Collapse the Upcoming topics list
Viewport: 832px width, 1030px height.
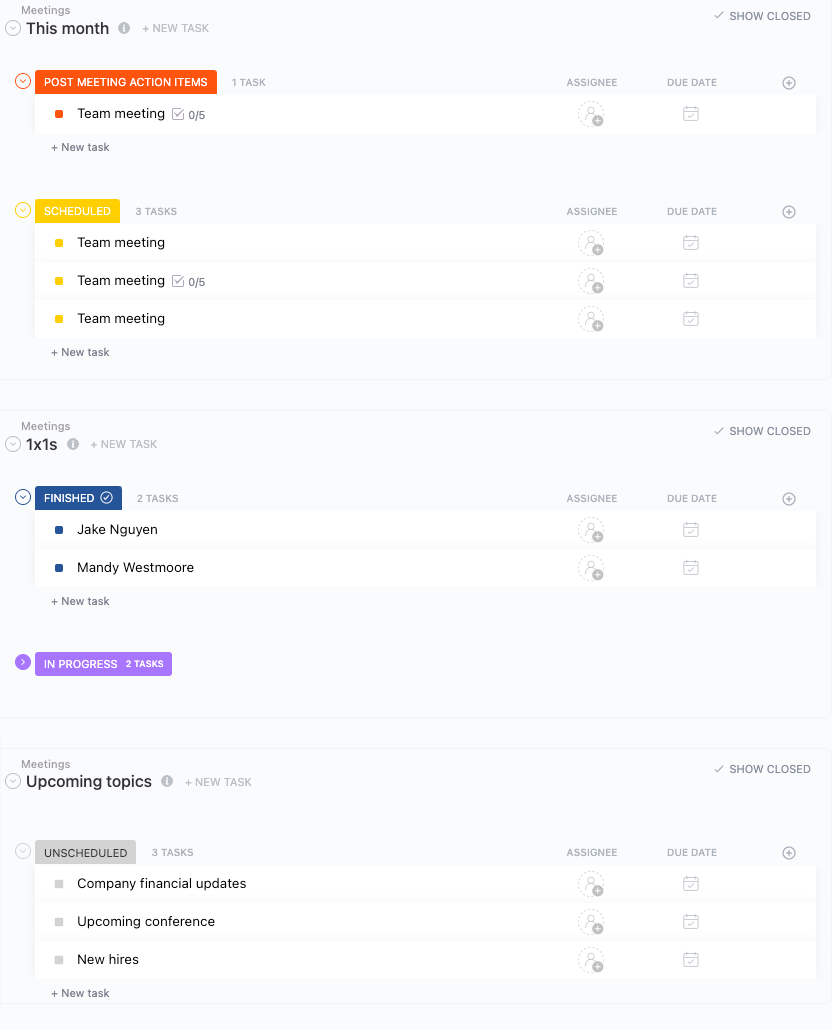[13, 781]
